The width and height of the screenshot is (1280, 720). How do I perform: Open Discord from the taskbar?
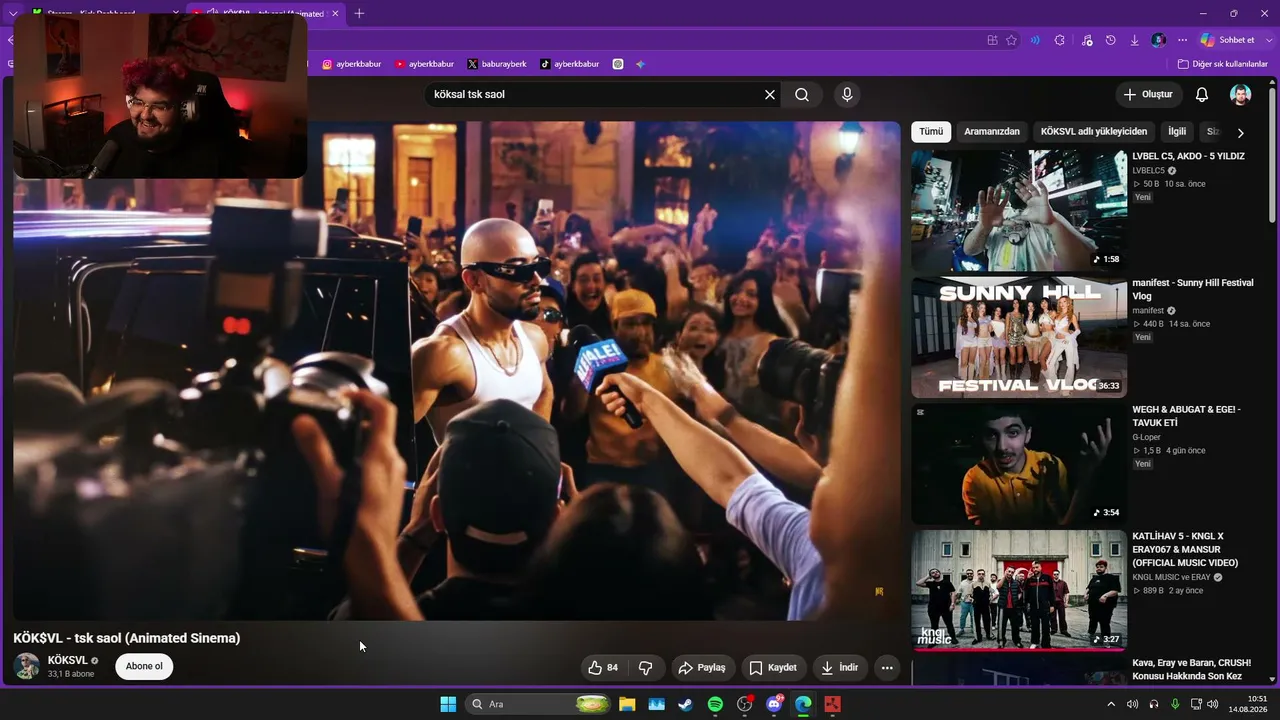click(x=774, y=704)
